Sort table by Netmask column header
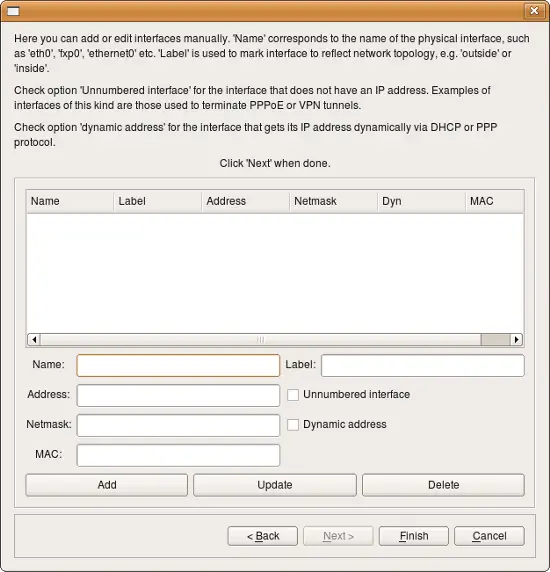The height and width of the screenshot is (572, 550). pyautogui.click(x=333, y=201)
